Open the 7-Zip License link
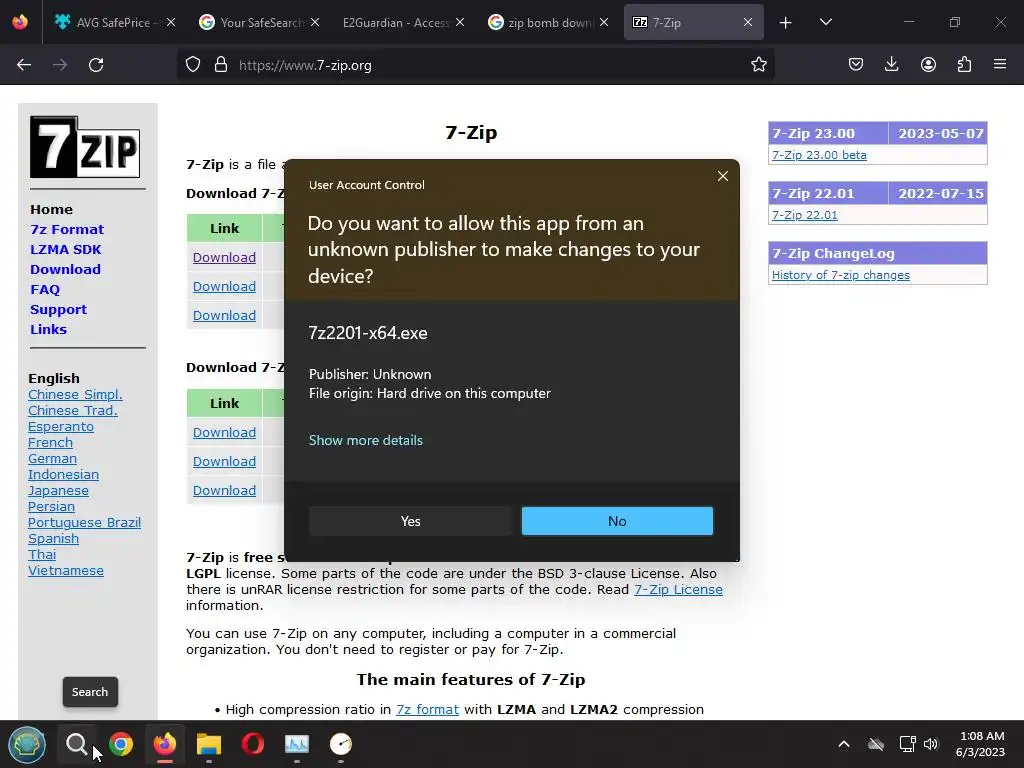This screenshot has width=1024, height=768. point(678,590)
